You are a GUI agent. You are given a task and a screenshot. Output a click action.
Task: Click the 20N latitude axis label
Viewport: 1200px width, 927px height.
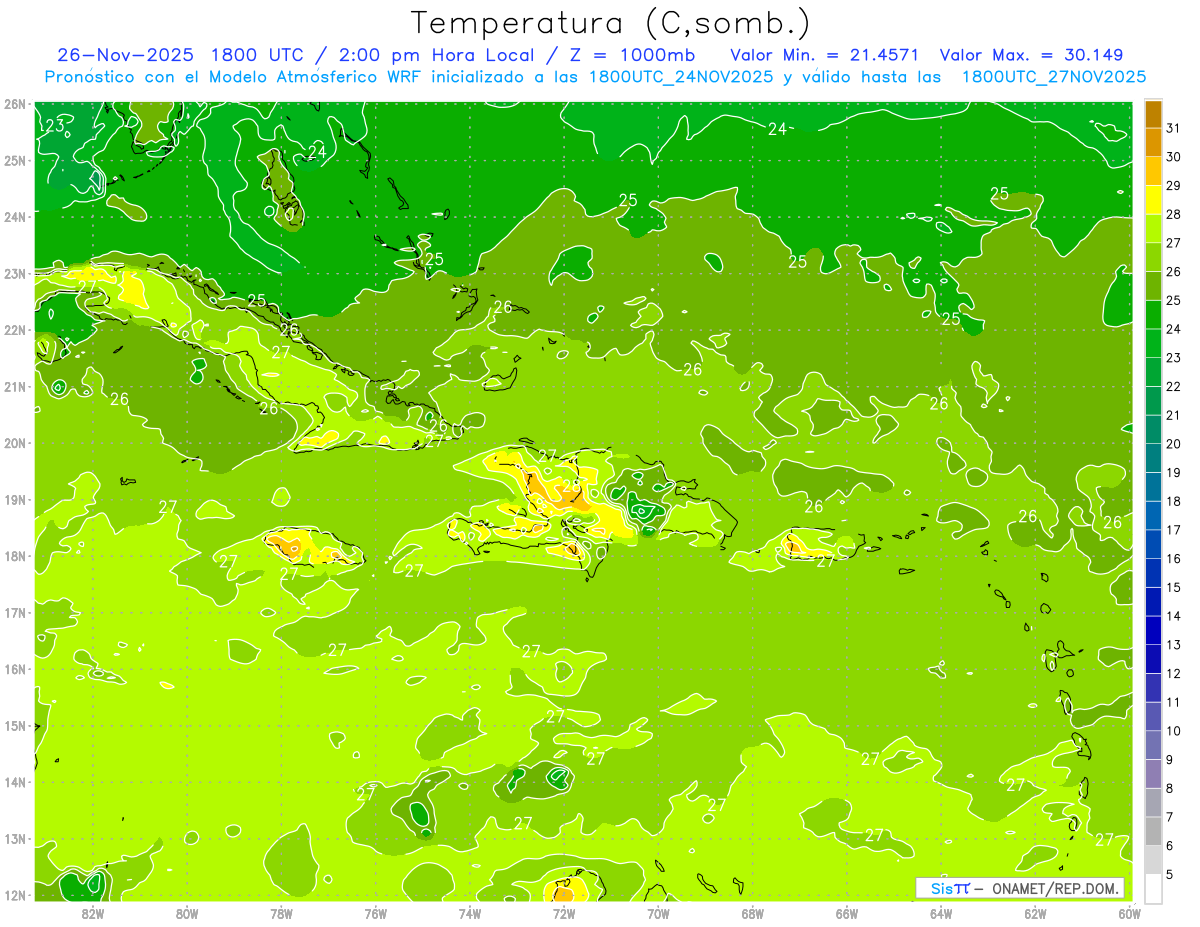coord(14,443)
